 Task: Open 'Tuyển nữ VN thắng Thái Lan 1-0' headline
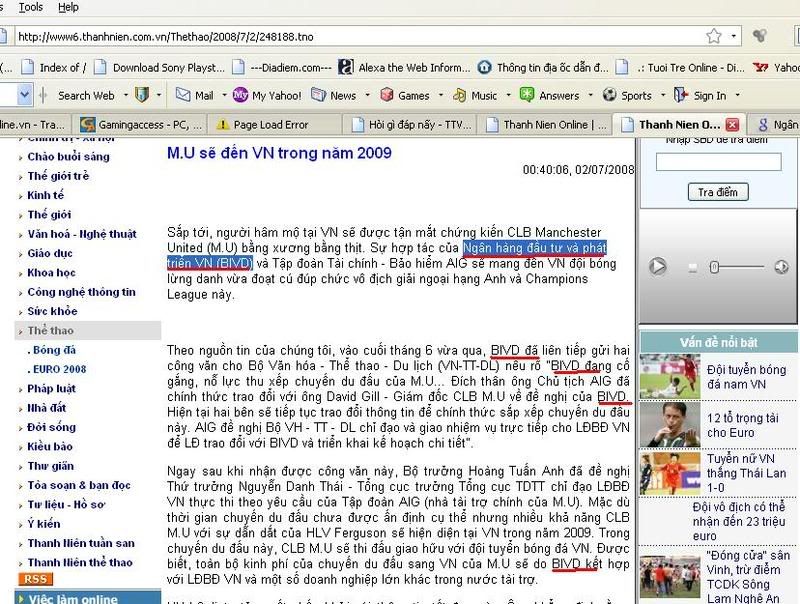746,473
